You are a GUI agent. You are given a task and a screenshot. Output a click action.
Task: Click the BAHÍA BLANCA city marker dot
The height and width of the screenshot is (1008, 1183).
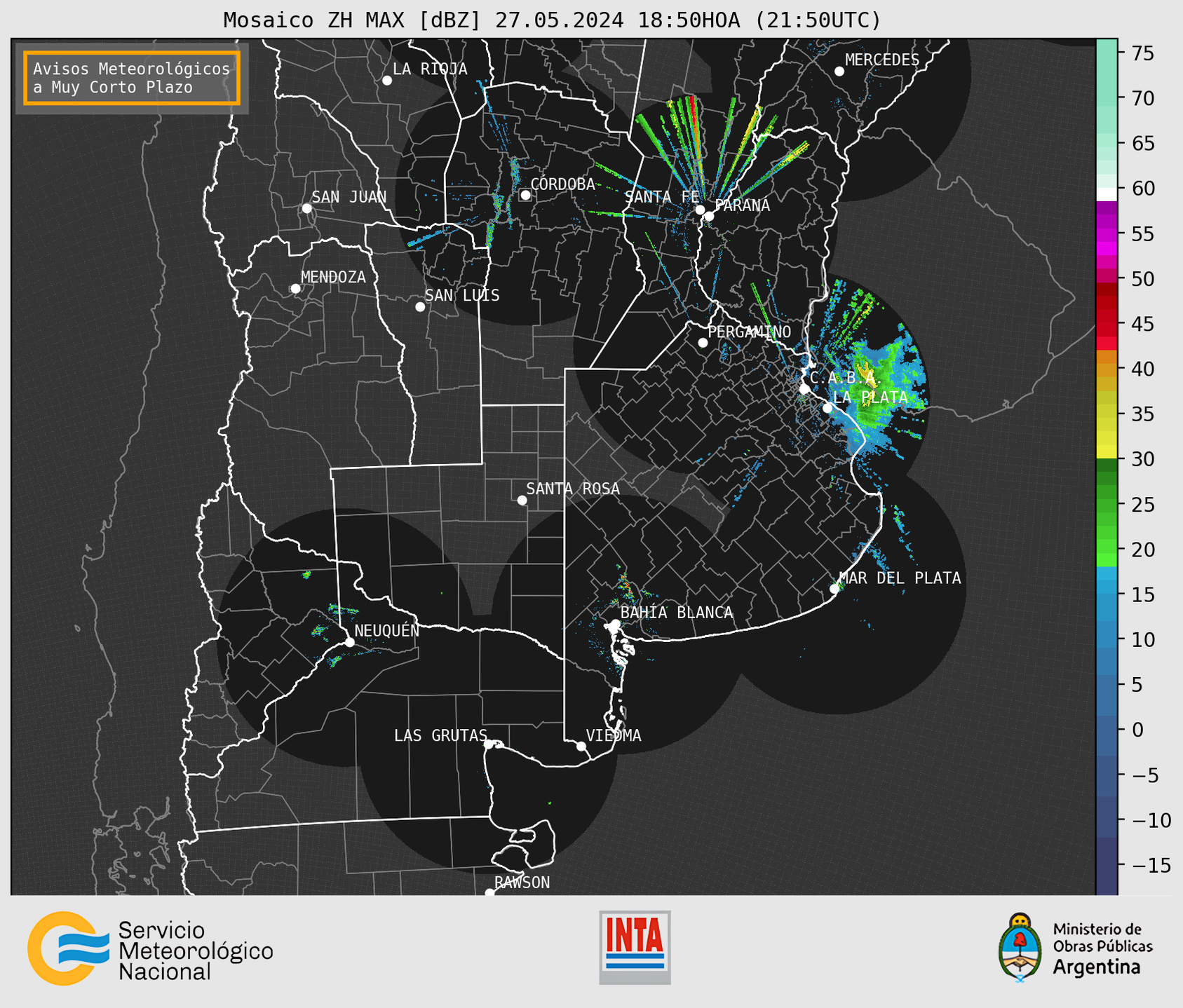(615, 624)
